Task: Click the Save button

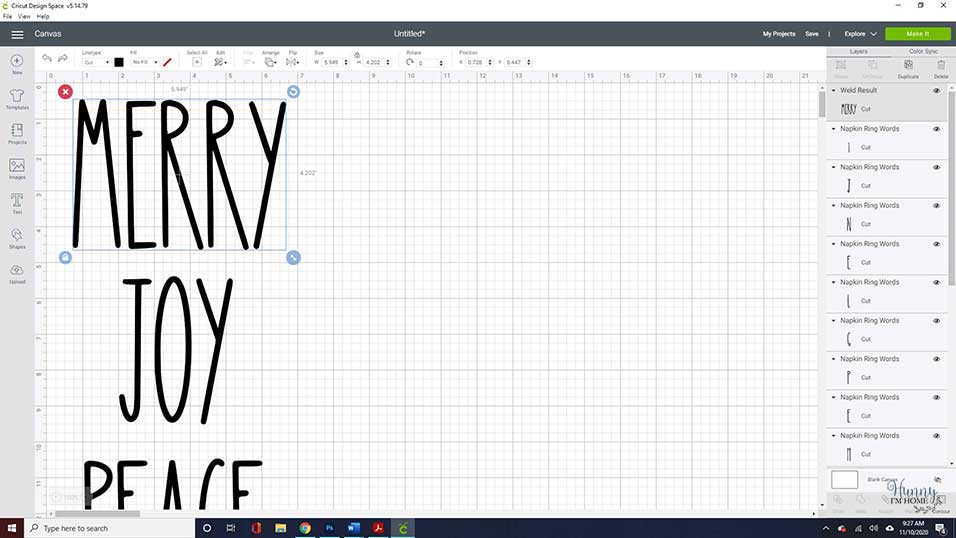Action: pyautogui.click(x=812, y=34)
